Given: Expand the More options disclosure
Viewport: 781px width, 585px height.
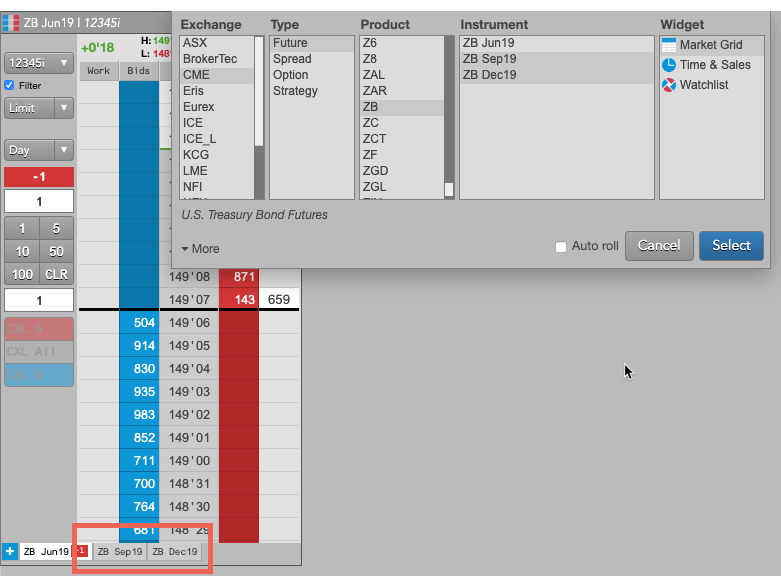Looking at the screenshot, I should pyautogui.click(x=200, y=249).
